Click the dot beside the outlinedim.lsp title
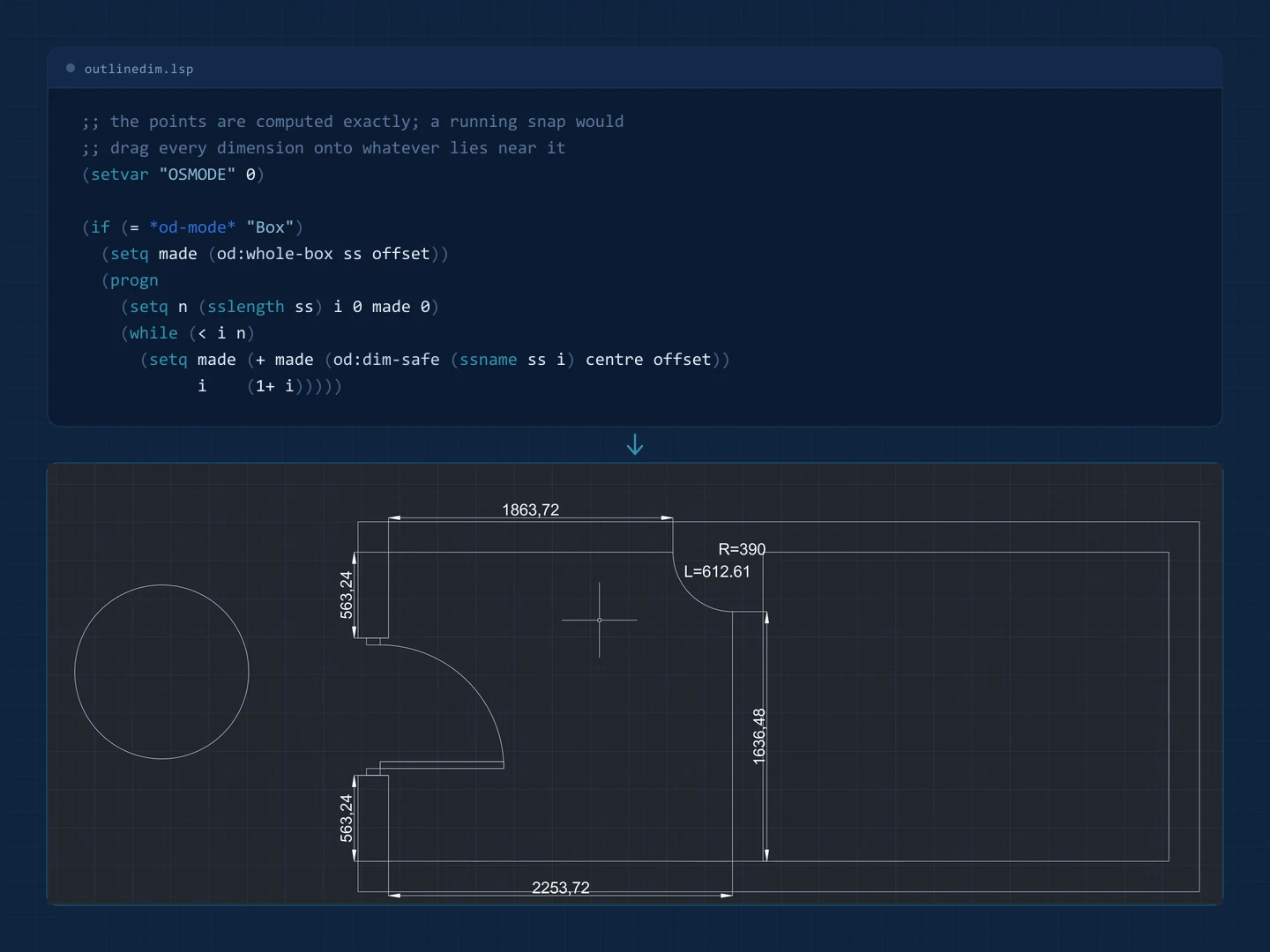The width and height of the screenshot is (1270, 952). (71, 68)
